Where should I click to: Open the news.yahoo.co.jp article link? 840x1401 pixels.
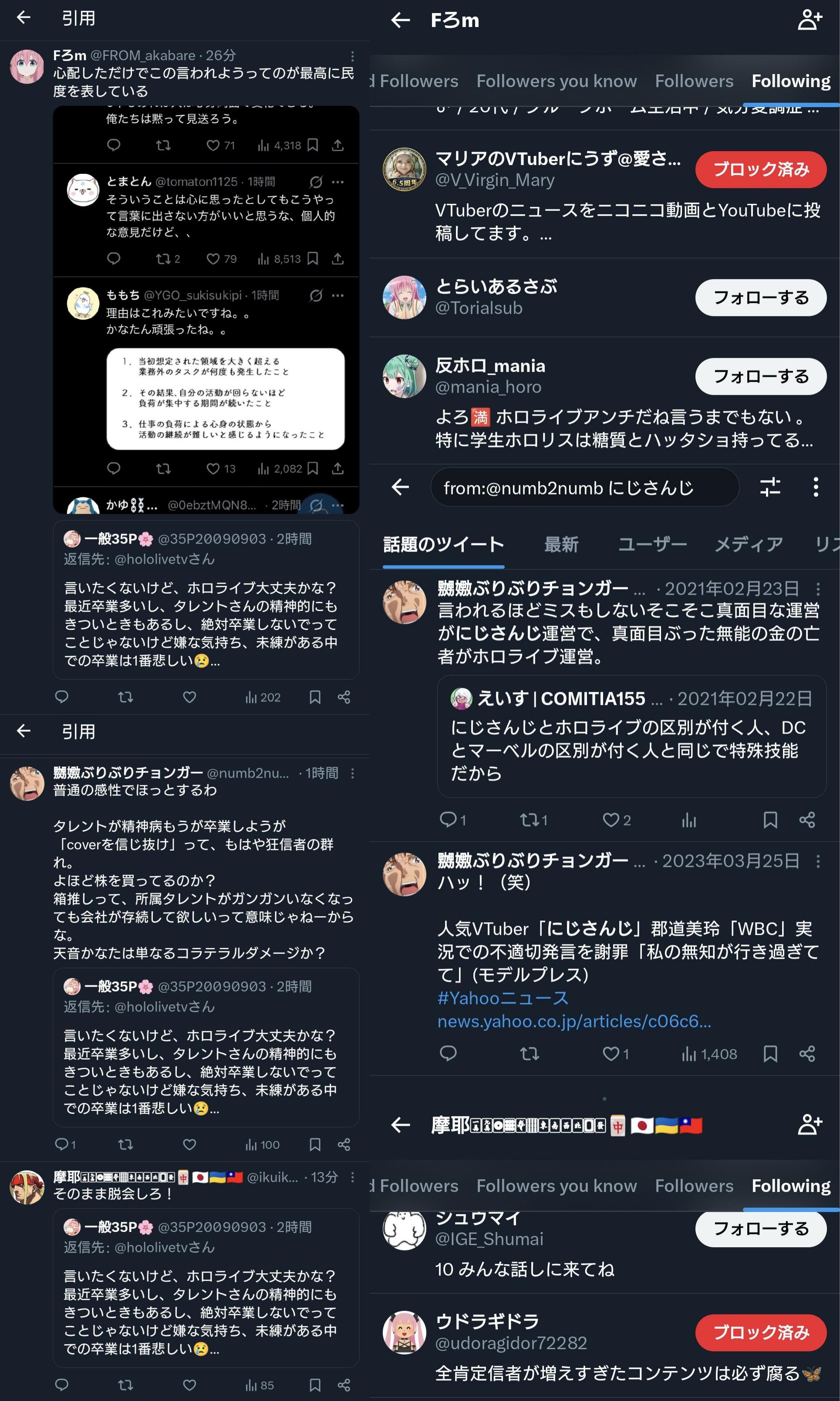click(574, 1021)
